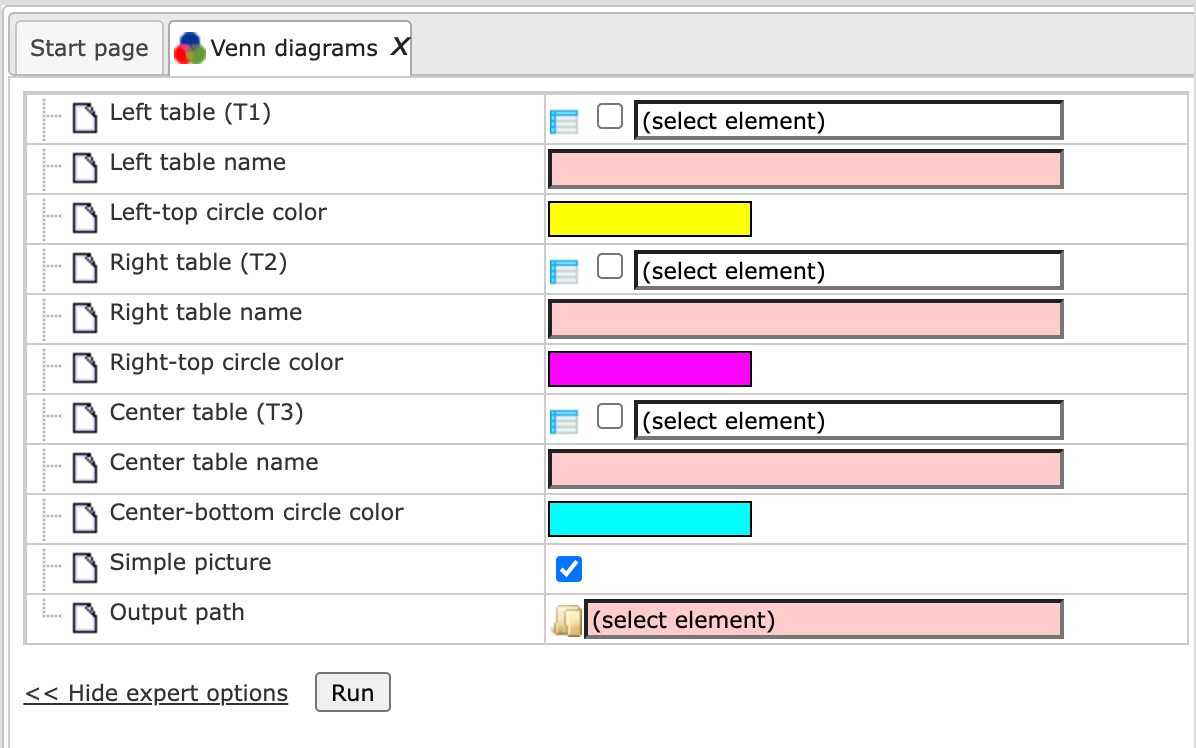Open the magenta Right-top circle color swatch

click(650, 370)
